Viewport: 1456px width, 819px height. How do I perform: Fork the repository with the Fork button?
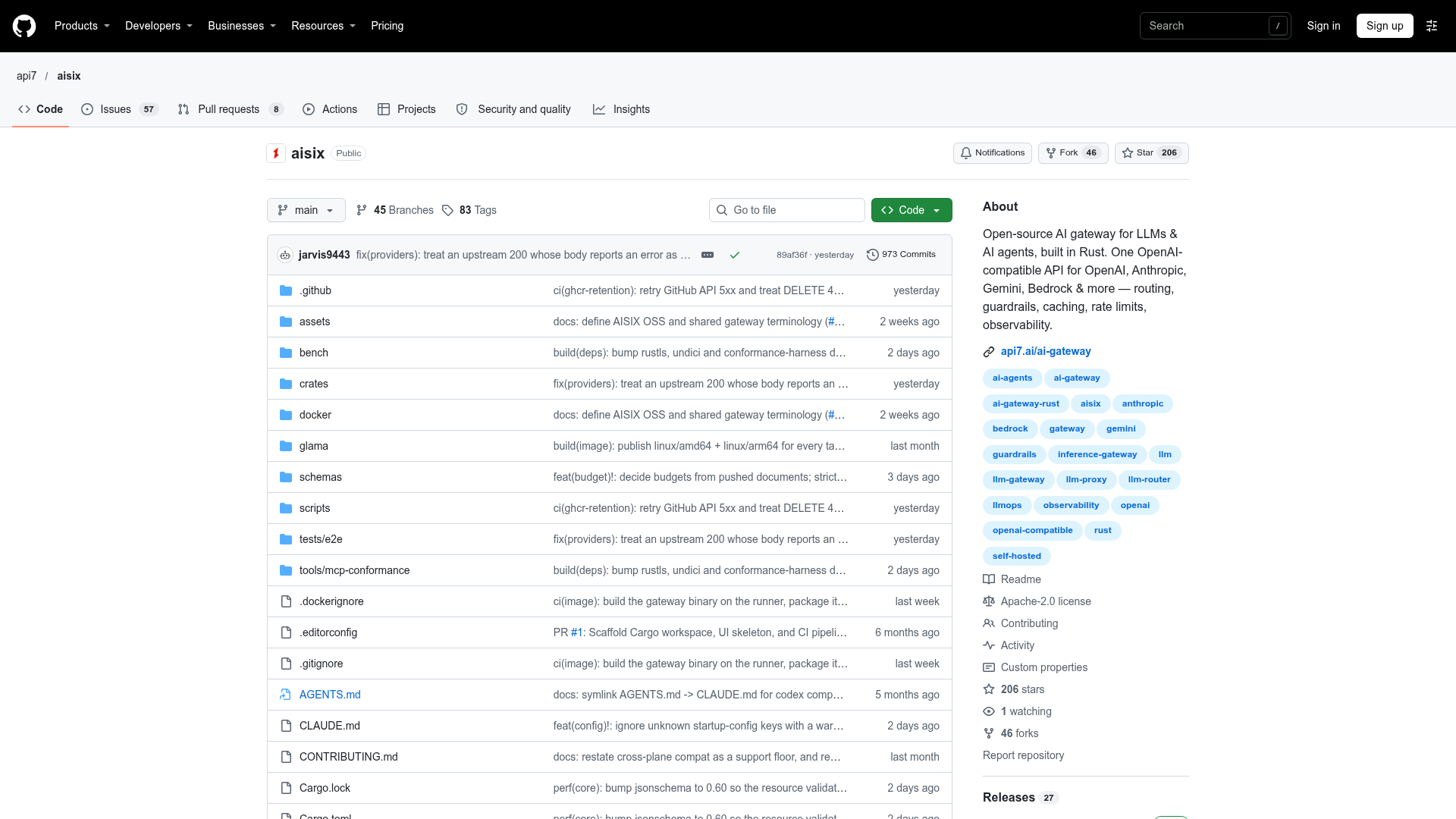tap(1073, 153)
